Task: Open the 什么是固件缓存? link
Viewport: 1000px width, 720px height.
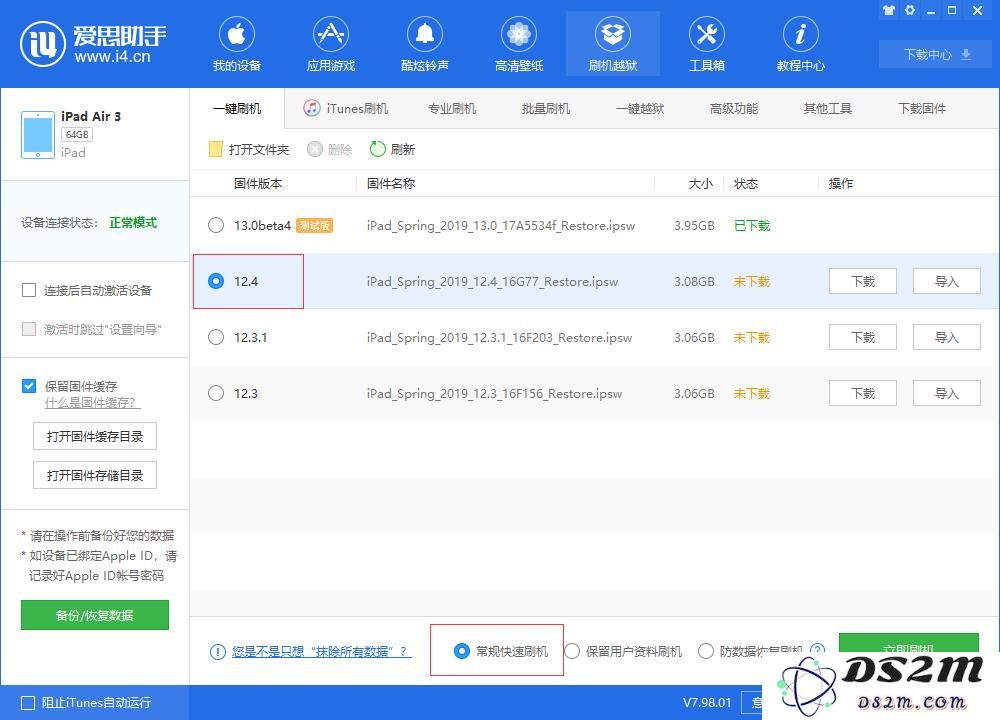Action: coord(92,403)
